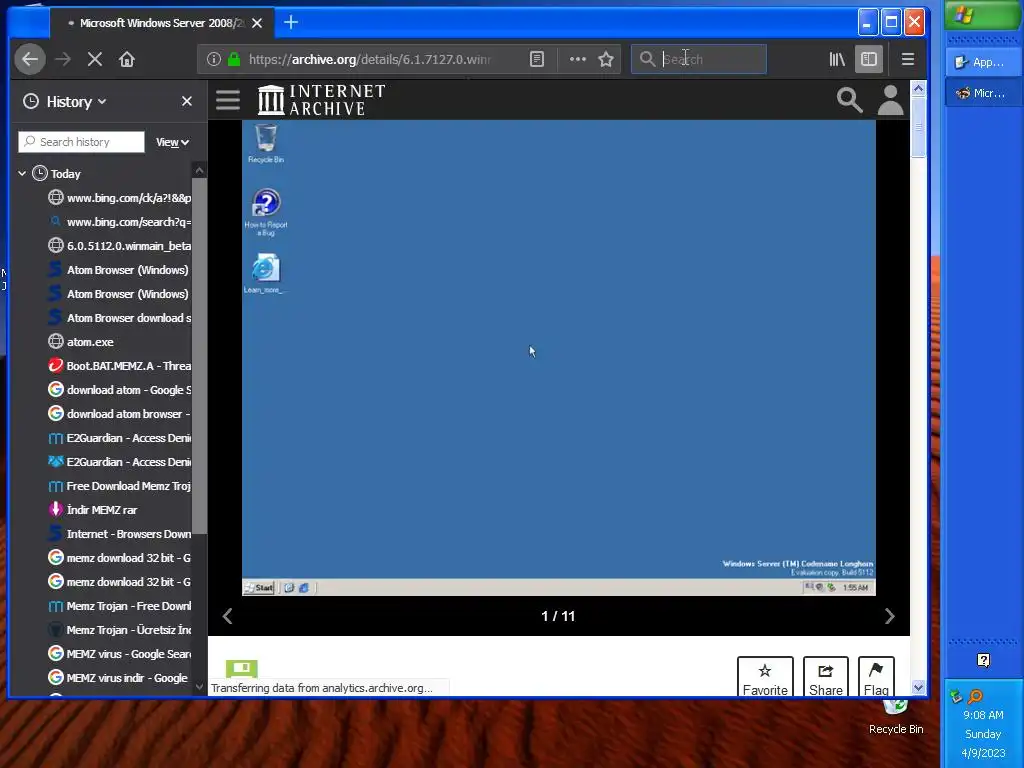Close the History sidebar
Screen dimensions: 1024x768
coord(187,101)
